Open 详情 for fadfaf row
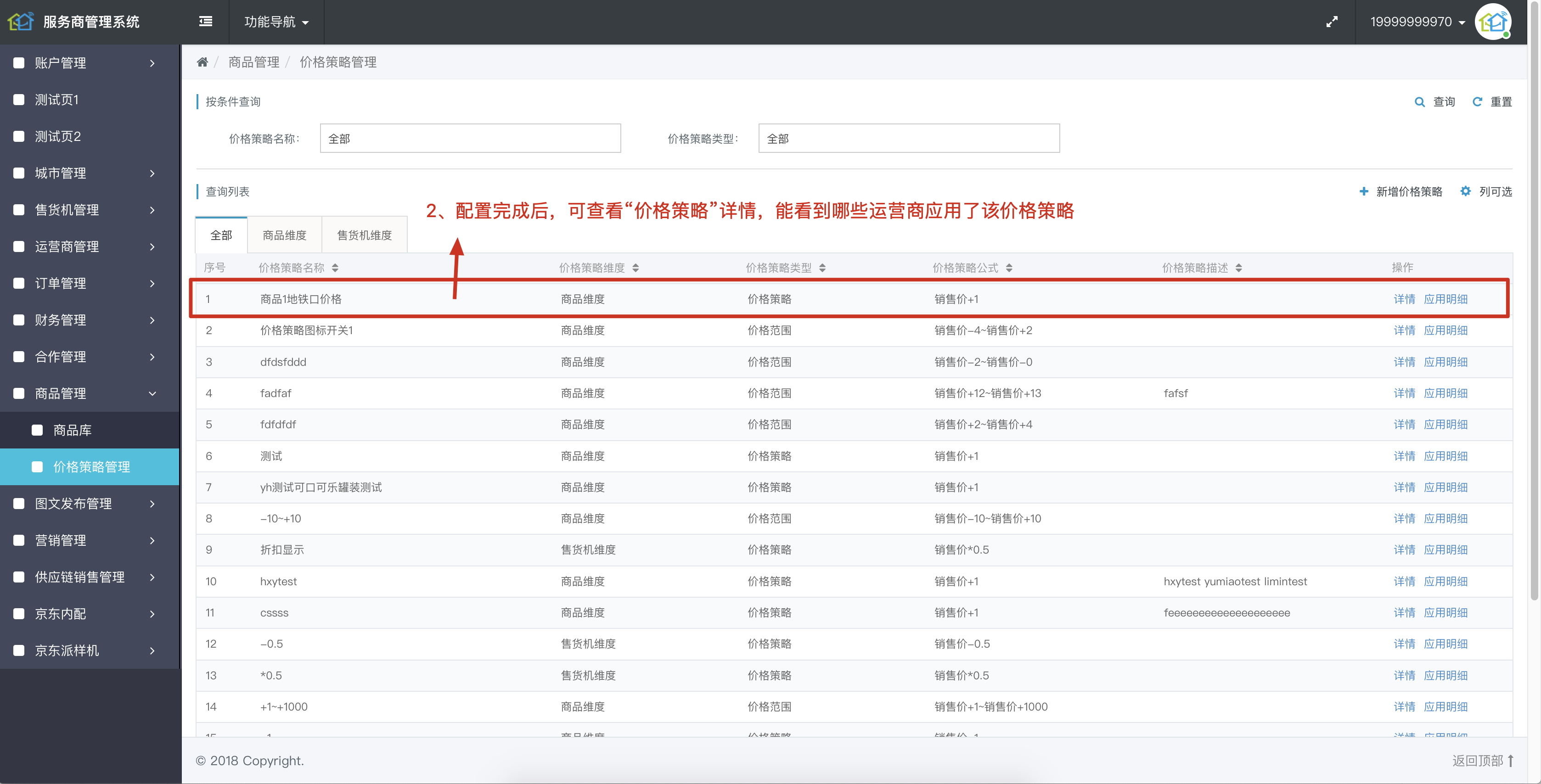Viewport: 1541px width, 784px height. coord(1404,393)
